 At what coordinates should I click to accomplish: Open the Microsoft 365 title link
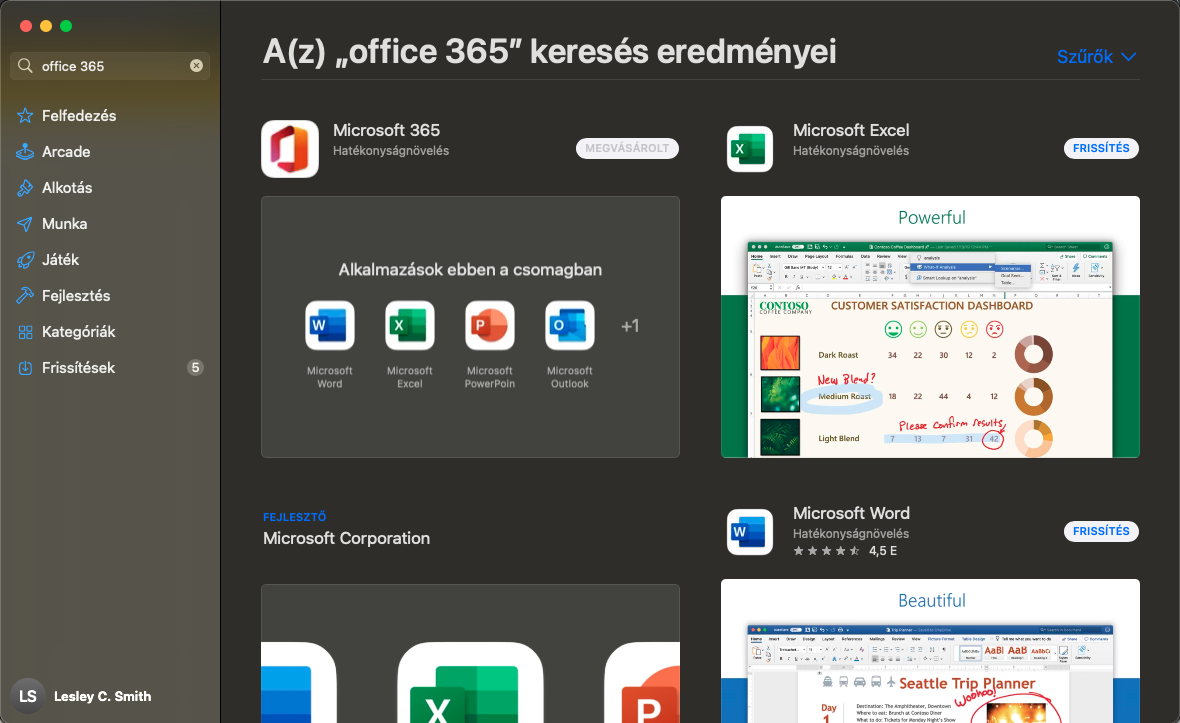386,130
